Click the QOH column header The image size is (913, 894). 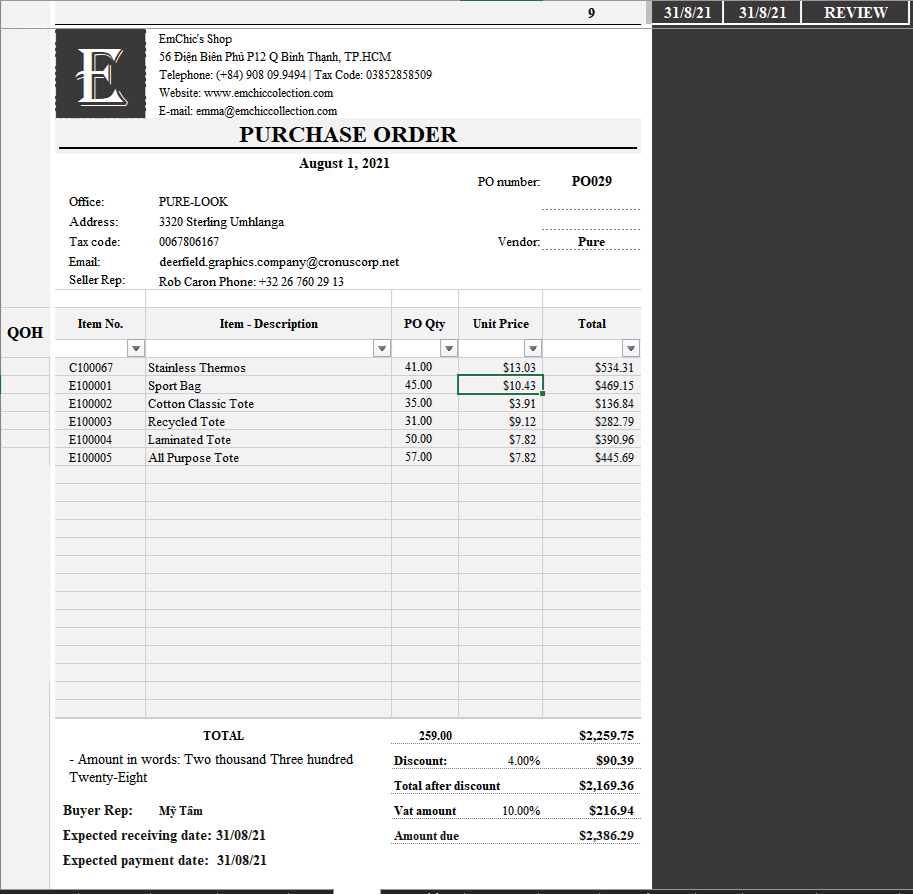point(25,333)
